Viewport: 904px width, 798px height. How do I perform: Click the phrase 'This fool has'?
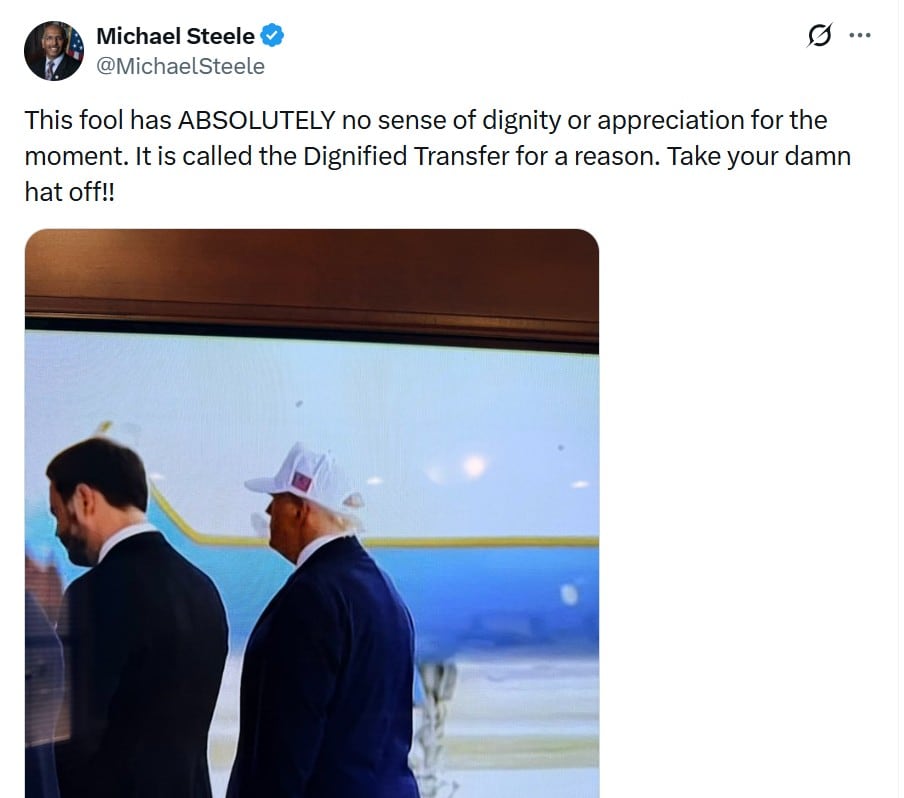pos(98,121)
